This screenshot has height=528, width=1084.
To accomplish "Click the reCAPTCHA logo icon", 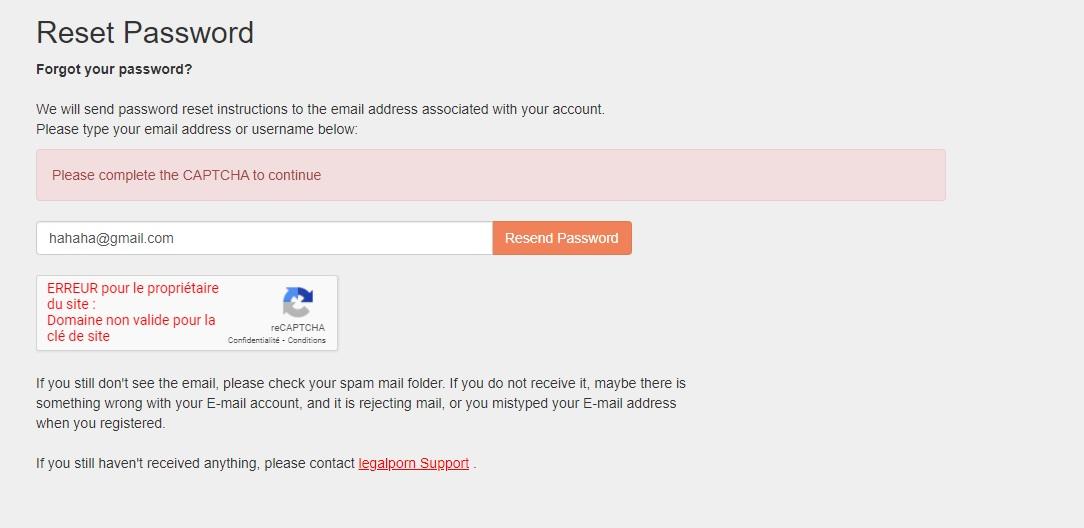I will click(297, 302).
